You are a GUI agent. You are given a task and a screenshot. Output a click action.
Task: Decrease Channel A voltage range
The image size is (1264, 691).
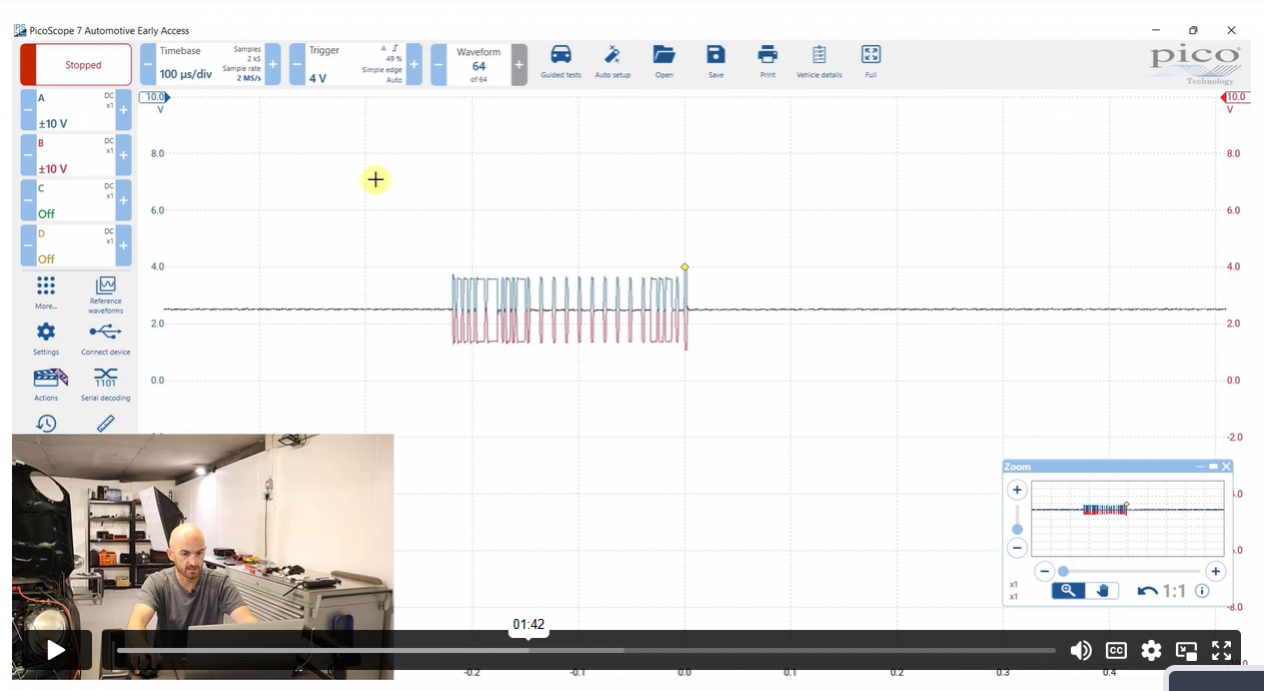tap(28, 110)
